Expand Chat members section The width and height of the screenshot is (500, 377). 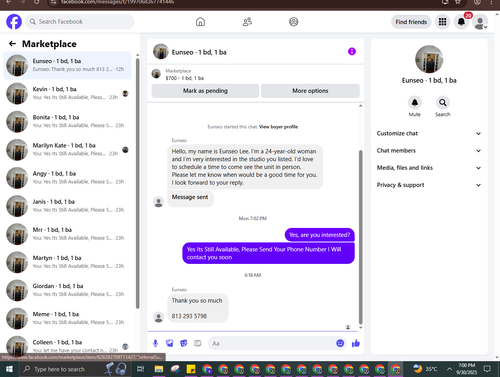point(429,151)
